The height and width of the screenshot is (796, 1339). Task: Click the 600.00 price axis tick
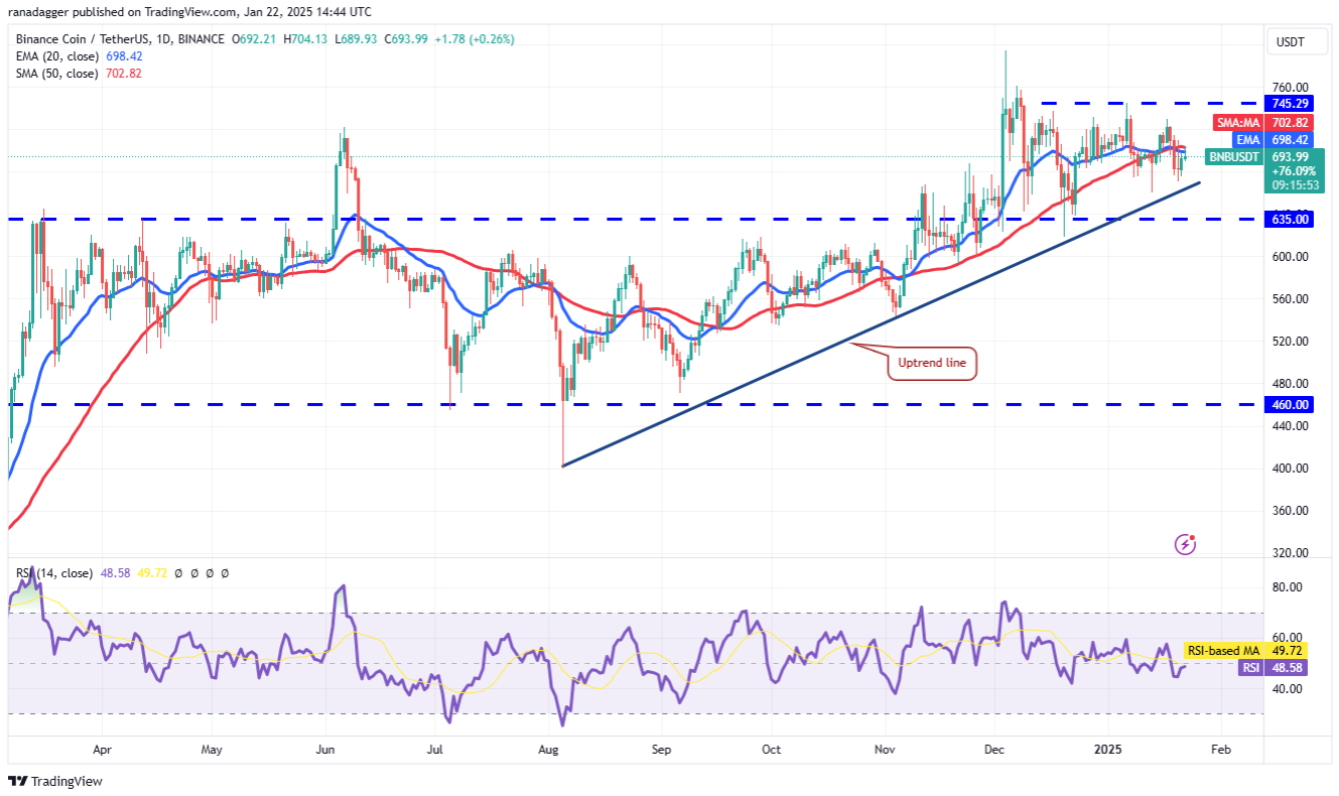tap(1290, 256)
